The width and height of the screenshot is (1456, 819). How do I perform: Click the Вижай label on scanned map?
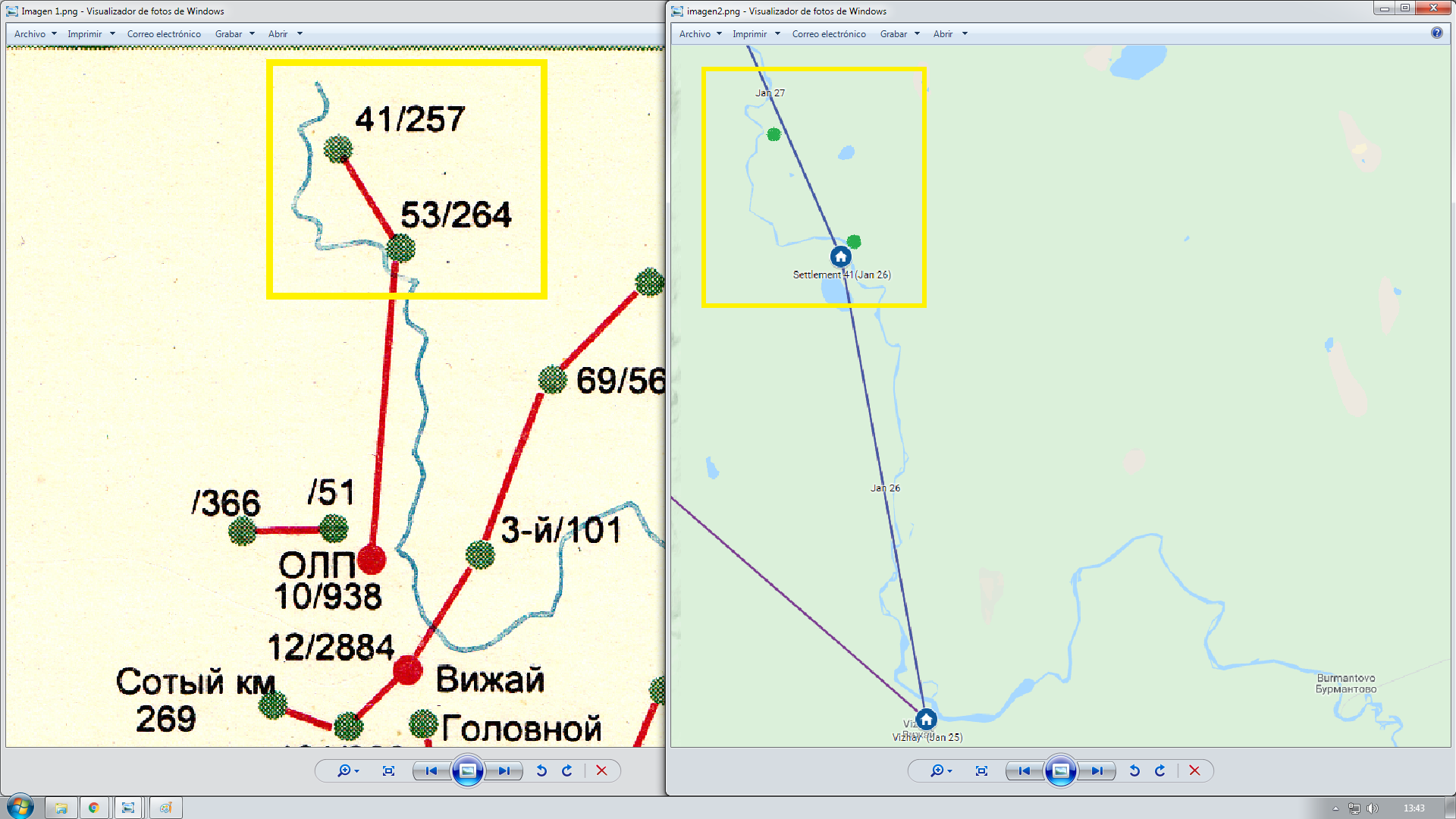click(x=490, y=679)
